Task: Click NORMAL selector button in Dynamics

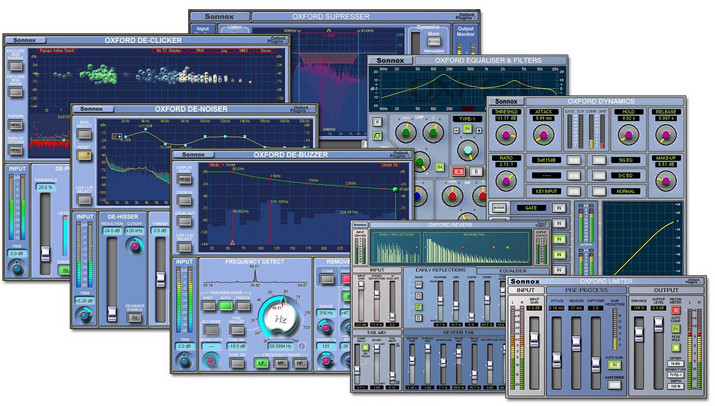Action: [599, 191]
